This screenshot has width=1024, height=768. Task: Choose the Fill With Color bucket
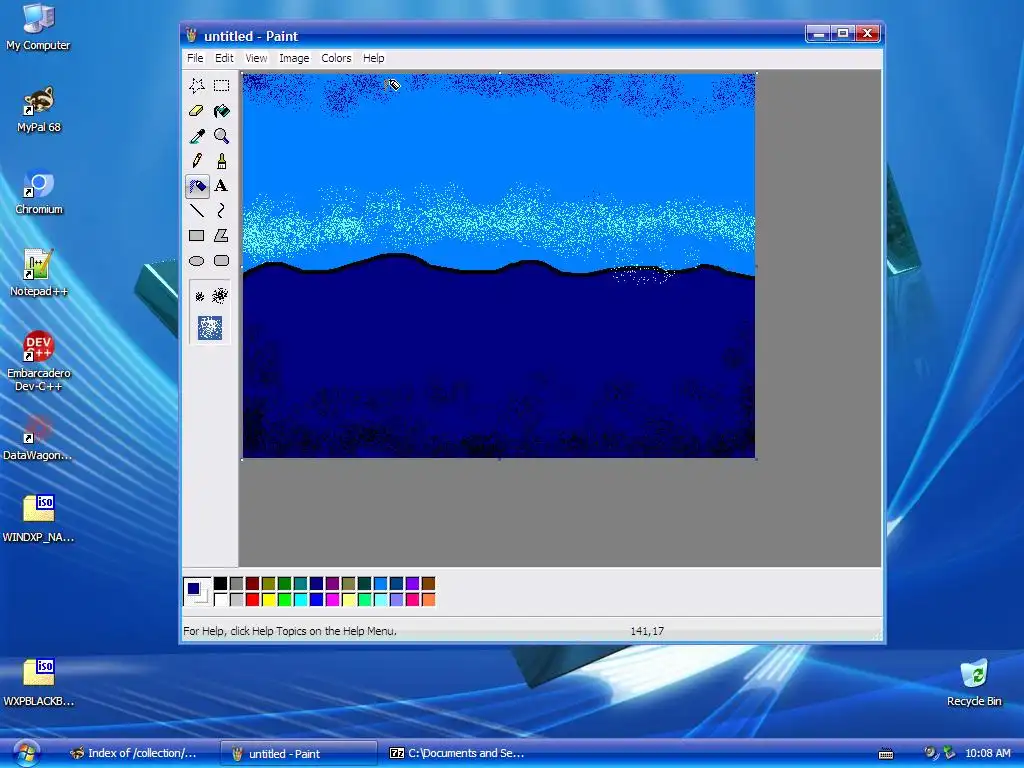click(221, 110)
